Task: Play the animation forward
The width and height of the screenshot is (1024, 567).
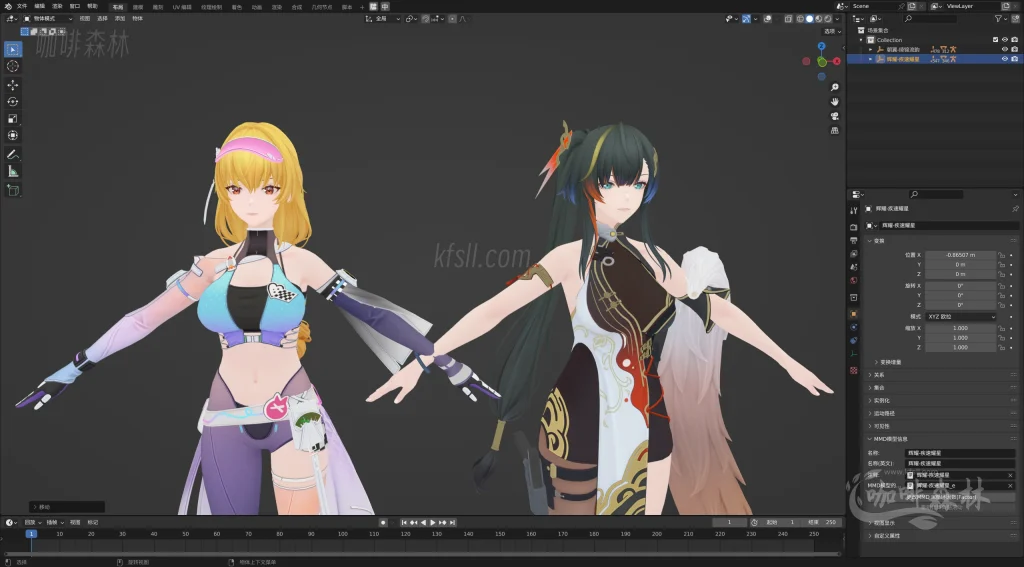Action: 432,523
